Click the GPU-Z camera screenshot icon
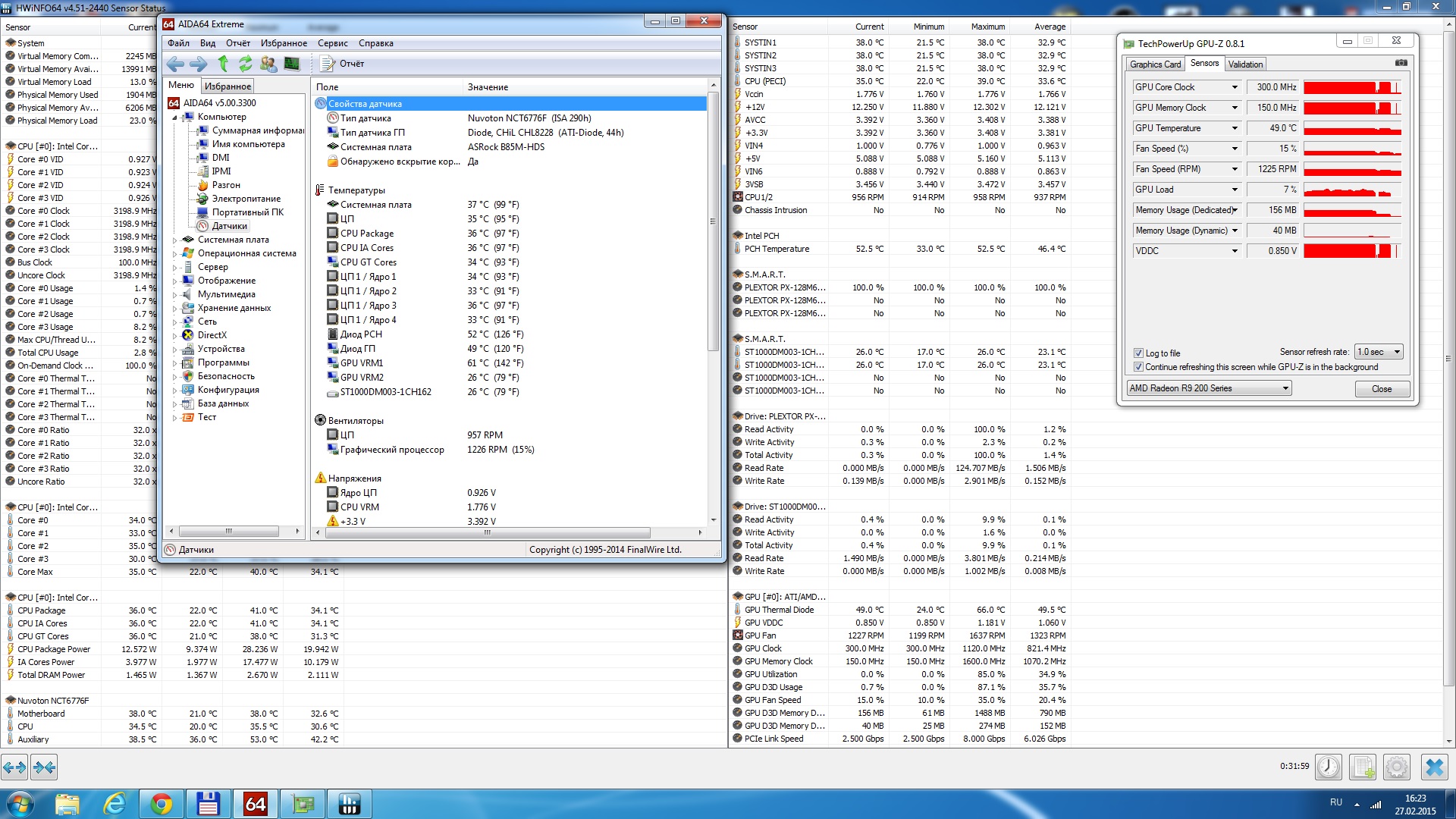 tap(1401, 63)
